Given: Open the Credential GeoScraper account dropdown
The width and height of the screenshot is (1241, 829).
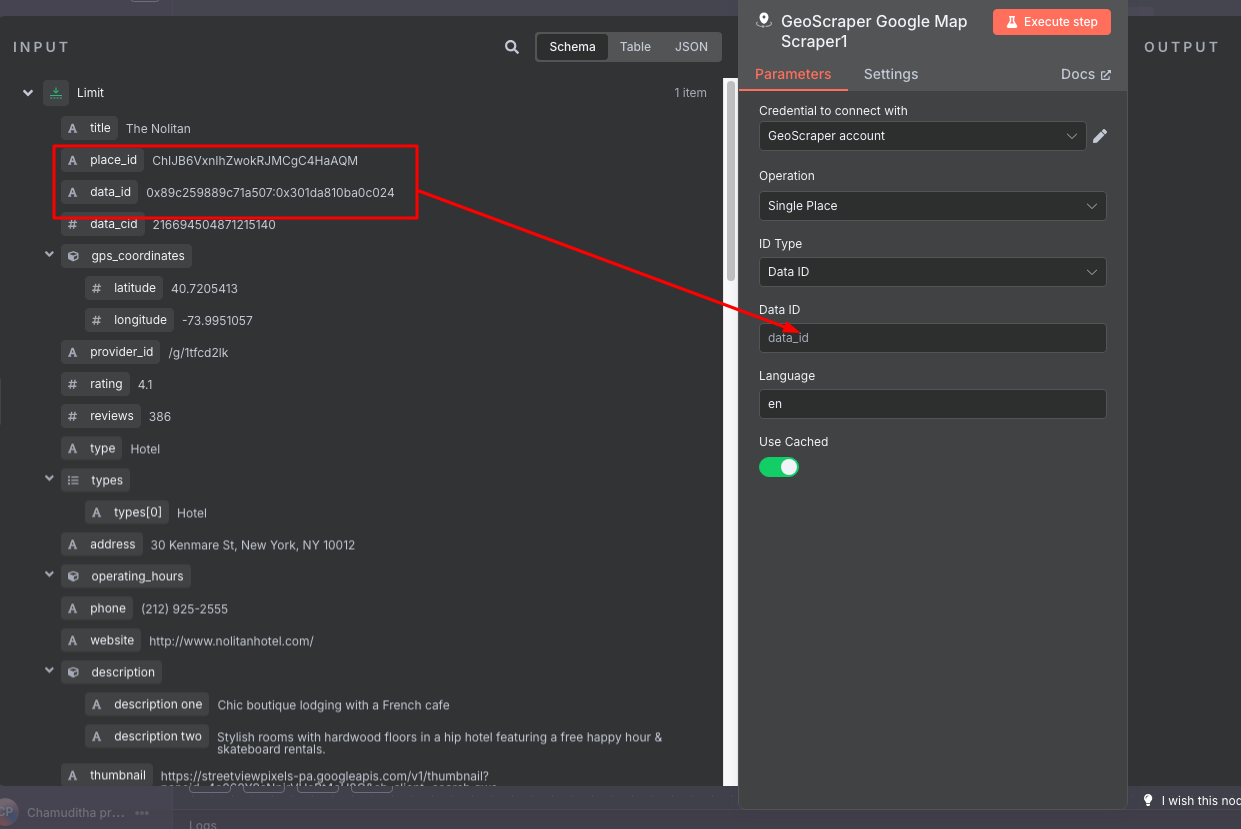Looking at the screenshot, I should (x=922, y=136).
